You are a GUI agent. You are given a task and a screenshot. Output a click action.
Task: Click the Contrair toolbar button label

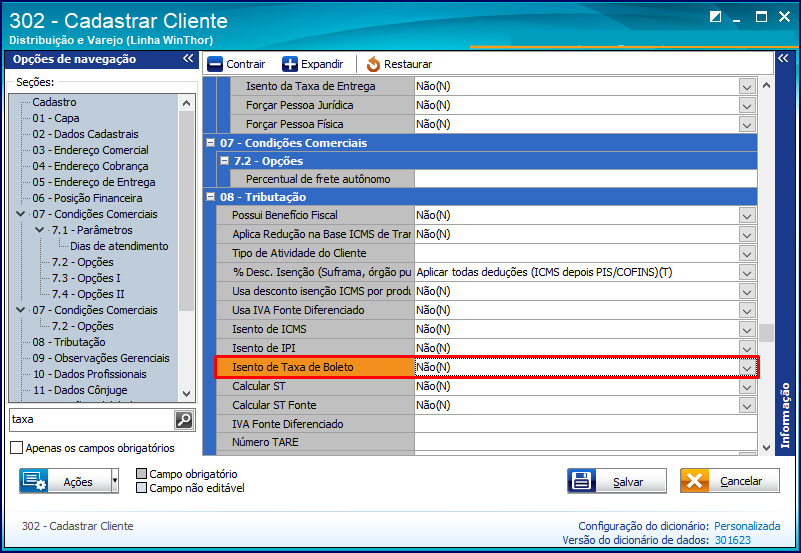[246, 64]
